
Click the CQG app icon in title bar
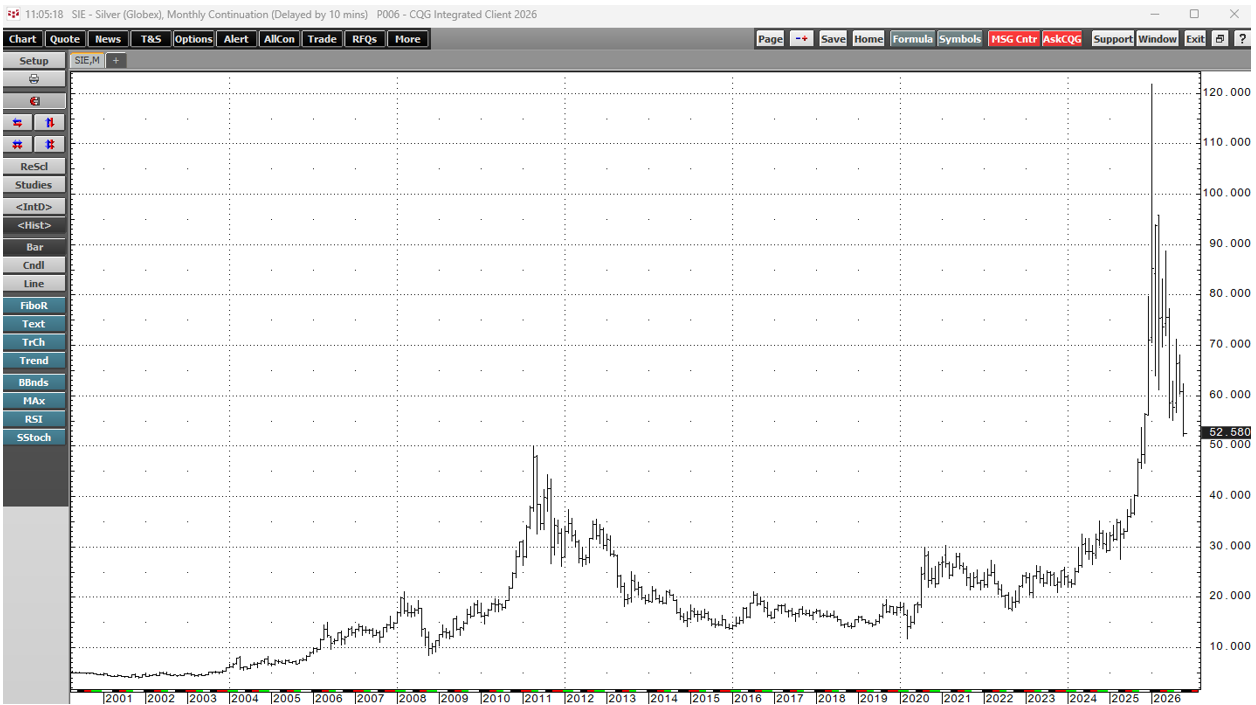[x=12, y=14]
